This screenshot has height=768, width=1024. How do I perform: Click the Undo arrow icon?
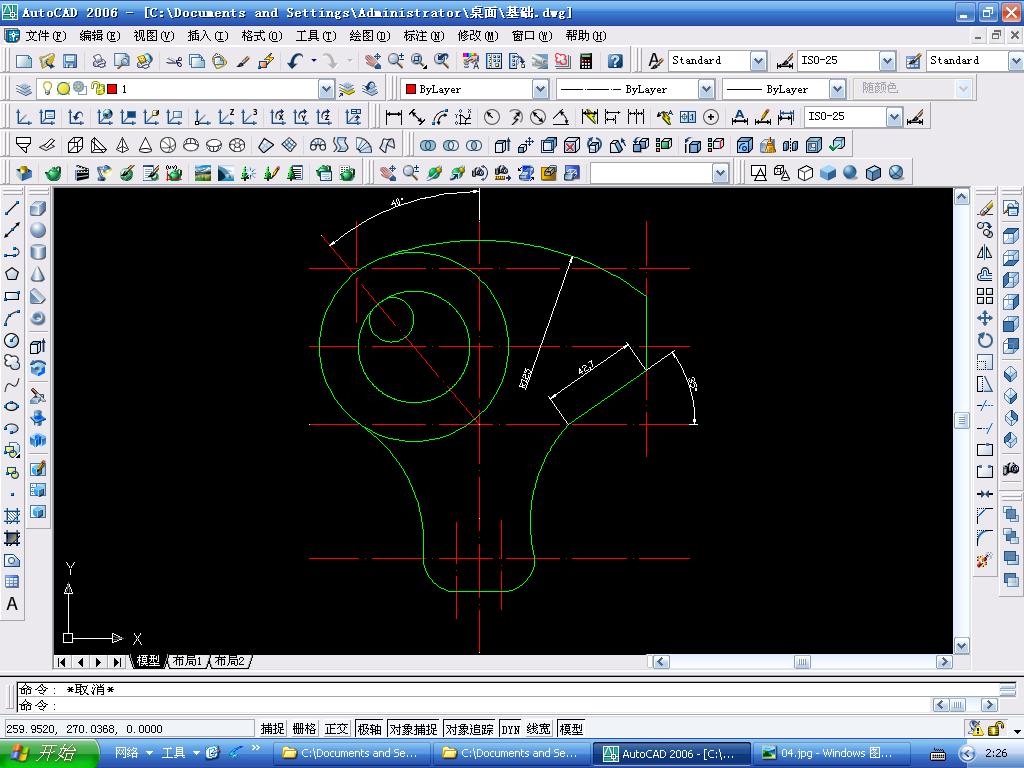point(295,61)
